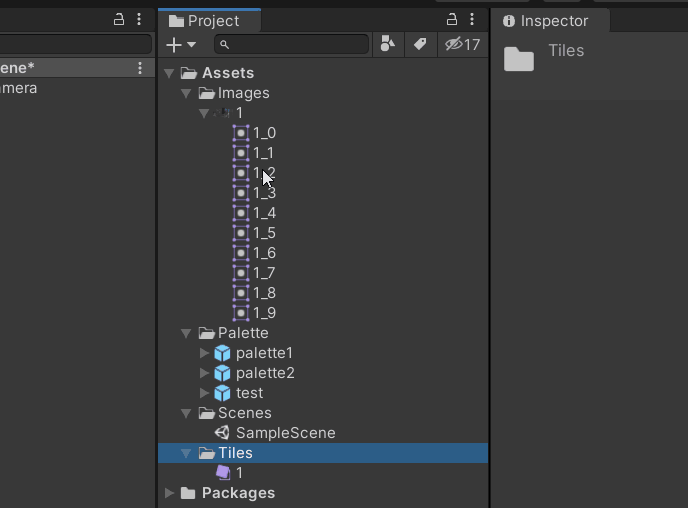Open the plus create asset dropdown
Screen dimensions: 688x508
pos(180,44)
